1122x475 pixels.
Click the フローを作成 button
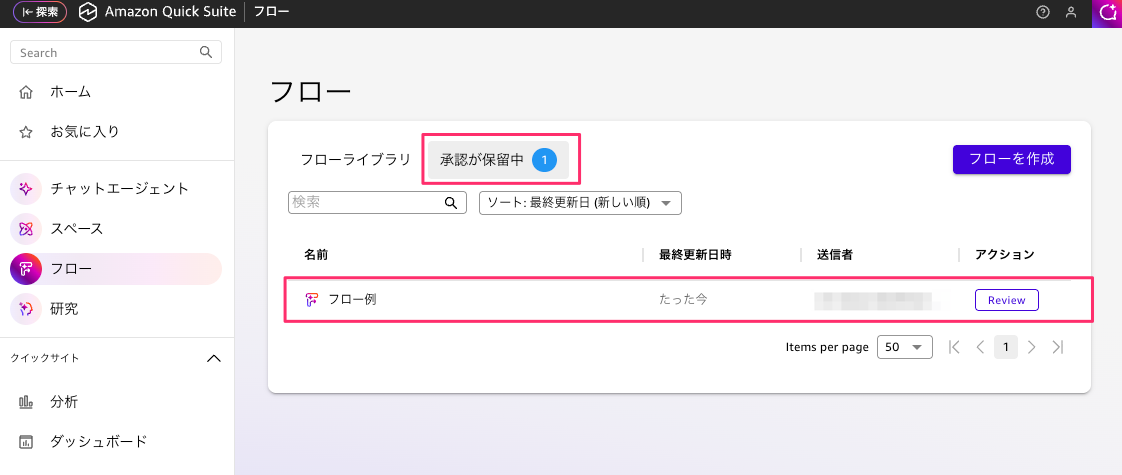pyautogui.click(x=1012, y=159)
